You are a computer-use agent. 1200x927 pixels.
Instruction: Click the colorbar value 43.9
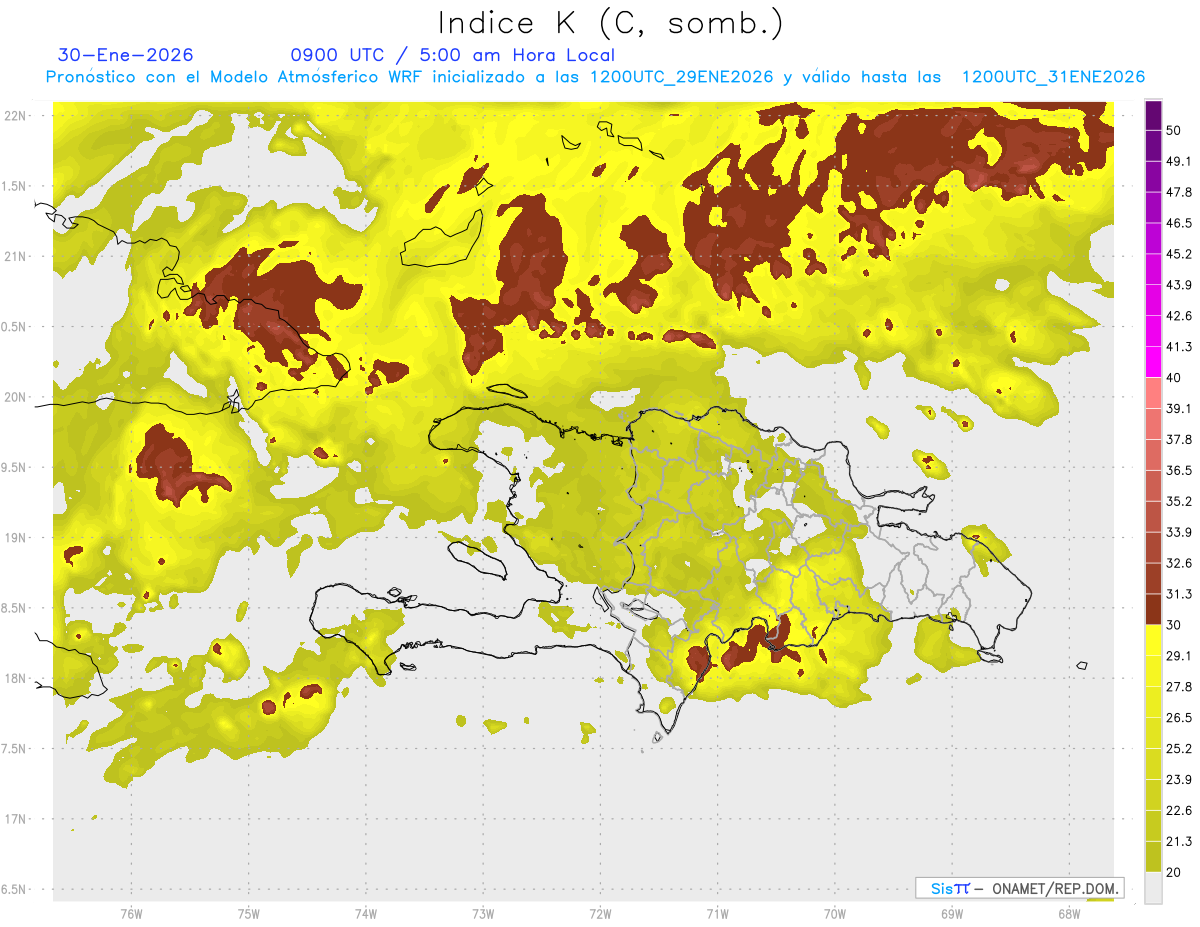(1179, 285)
